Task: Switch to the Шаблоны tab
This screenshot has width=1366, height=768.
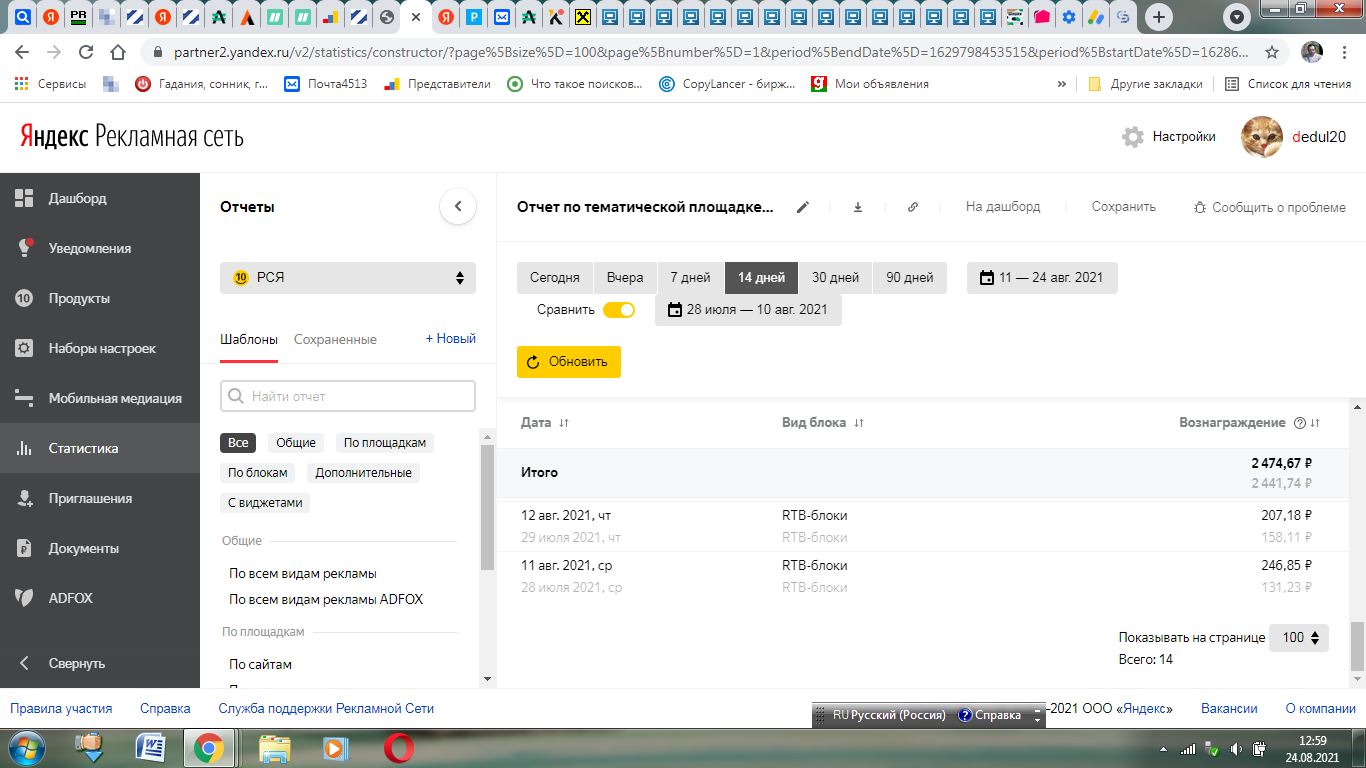Action: point(249,339)
